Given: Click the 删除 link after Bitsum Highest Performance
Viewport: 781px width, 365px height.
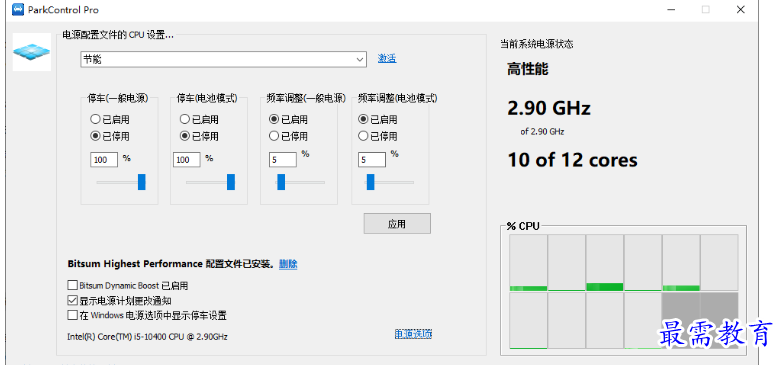Looking at the screenshot, I should [x=288, y=264].
